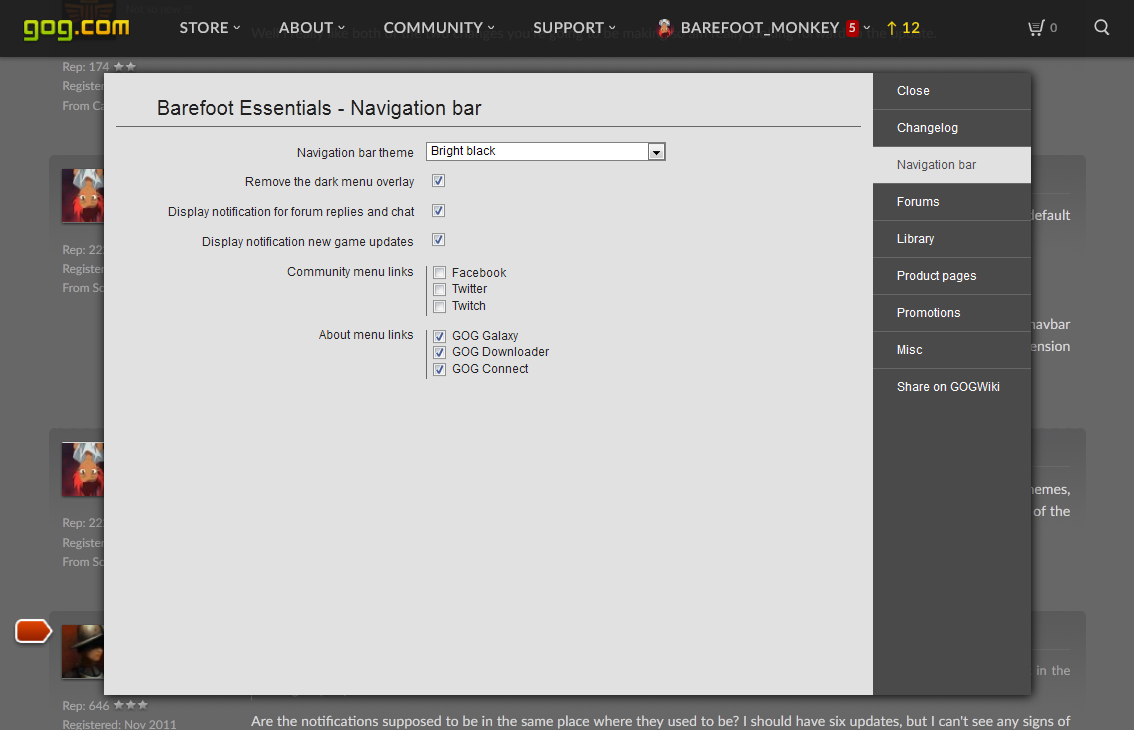This screenshot has width=1134, height=730.
Task: Toggle forum replies and chat notification checkbox
Action: point(438,211)
